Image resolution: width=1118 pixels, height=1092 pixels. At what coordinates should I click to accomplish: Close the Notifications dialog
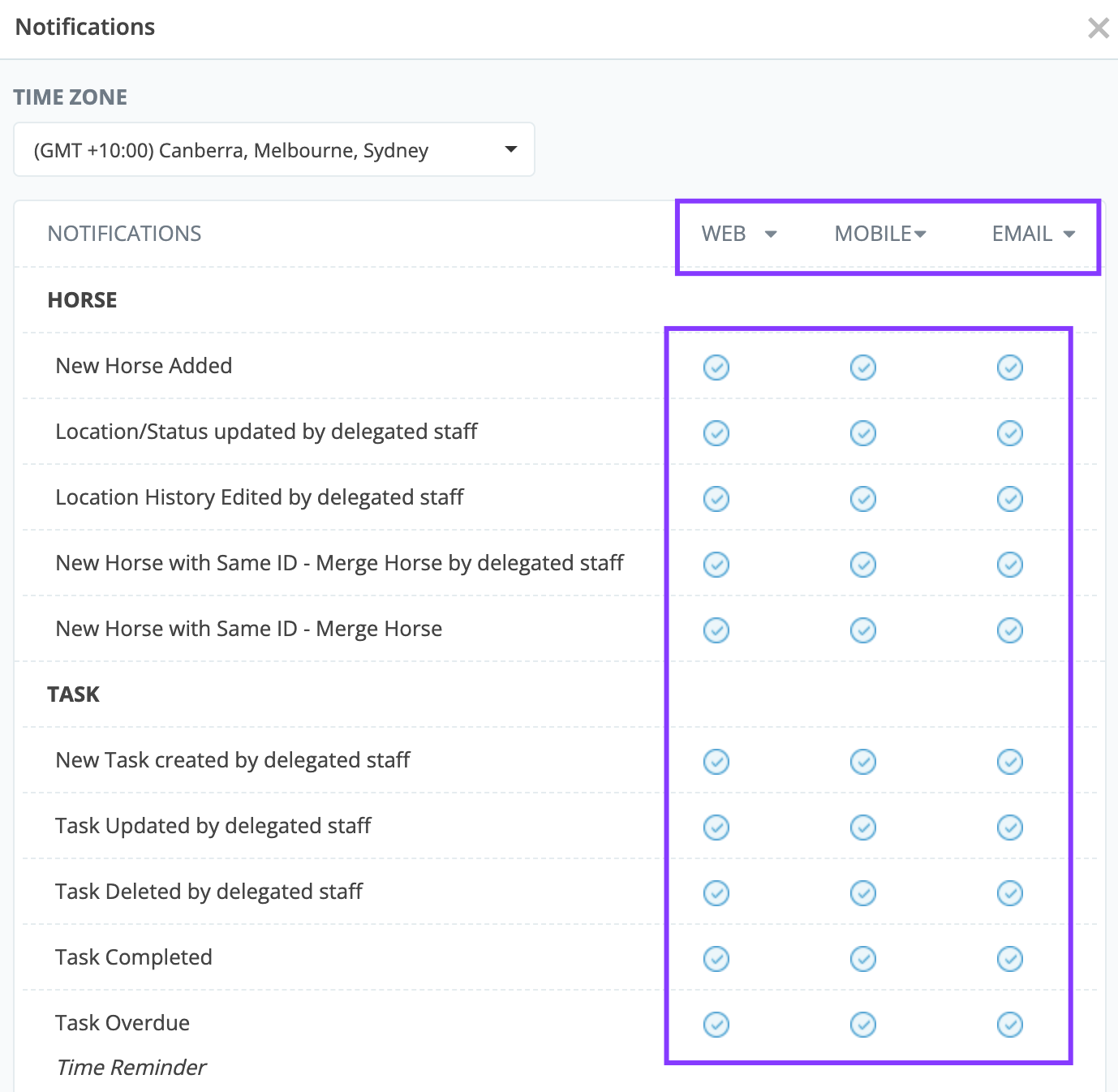point(1098,28)
